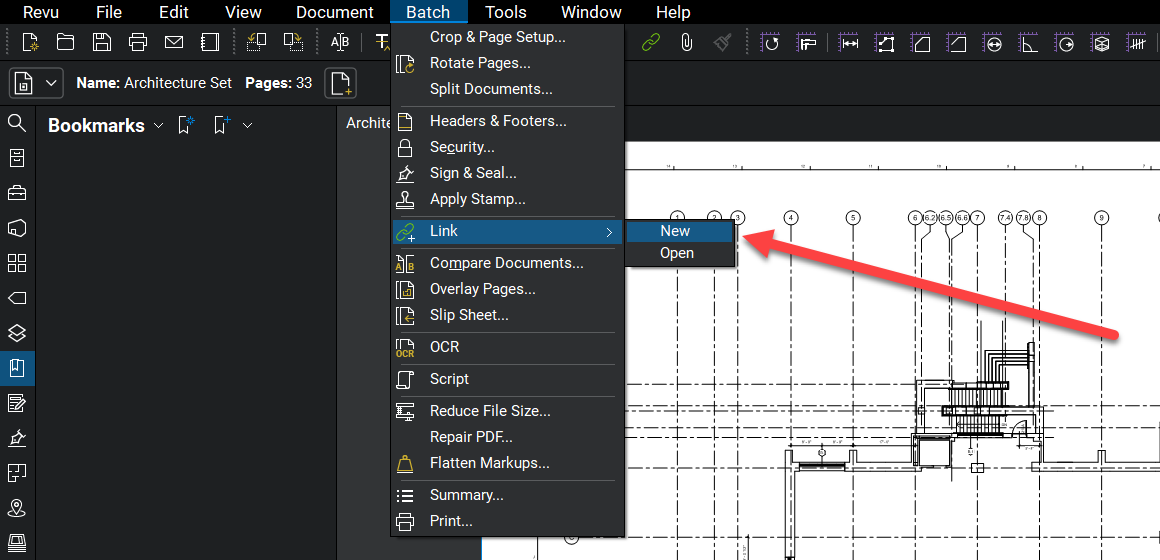Click the Email envelope toolbar icon

174,42
